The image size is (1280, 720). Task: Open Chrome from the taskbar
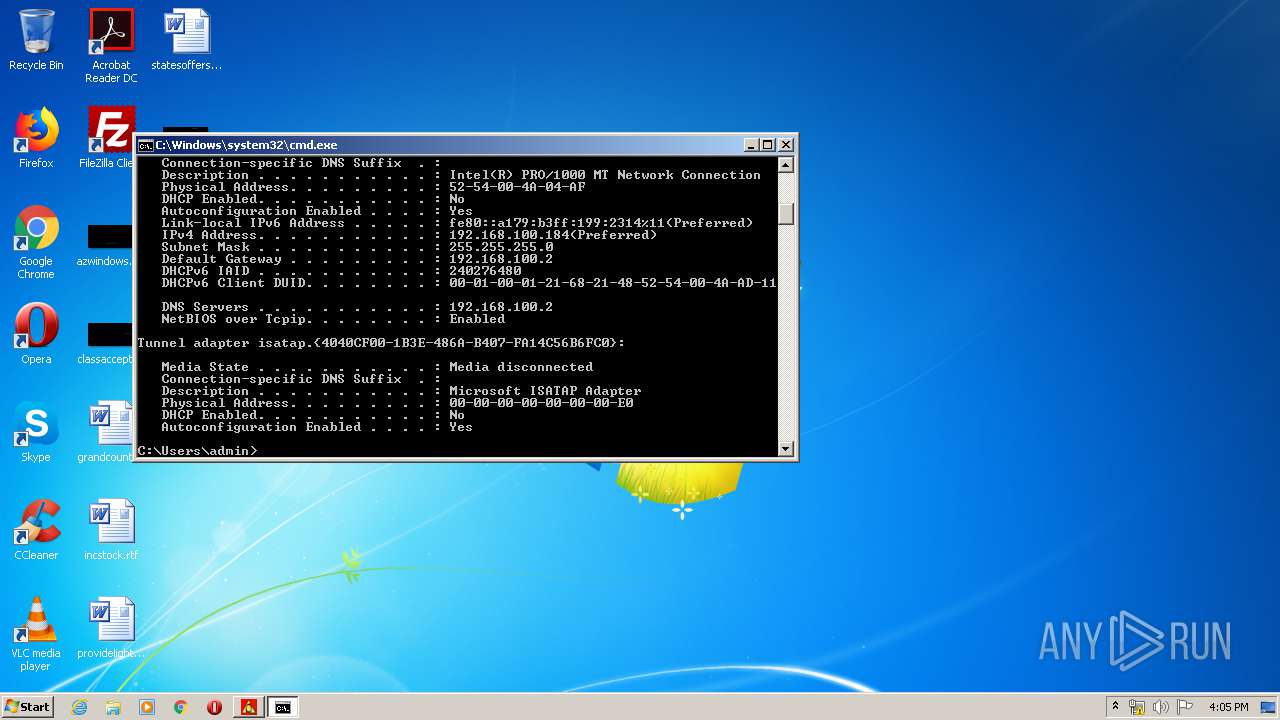tap(181, 707)
